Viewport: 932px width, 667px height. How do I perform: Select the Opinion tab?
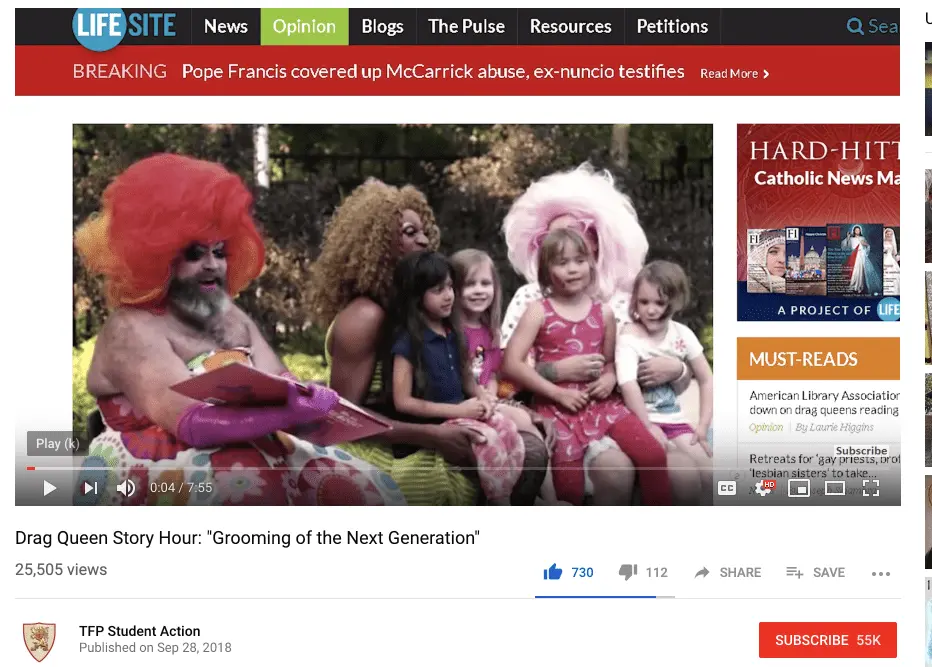click(x=304, y=27)
